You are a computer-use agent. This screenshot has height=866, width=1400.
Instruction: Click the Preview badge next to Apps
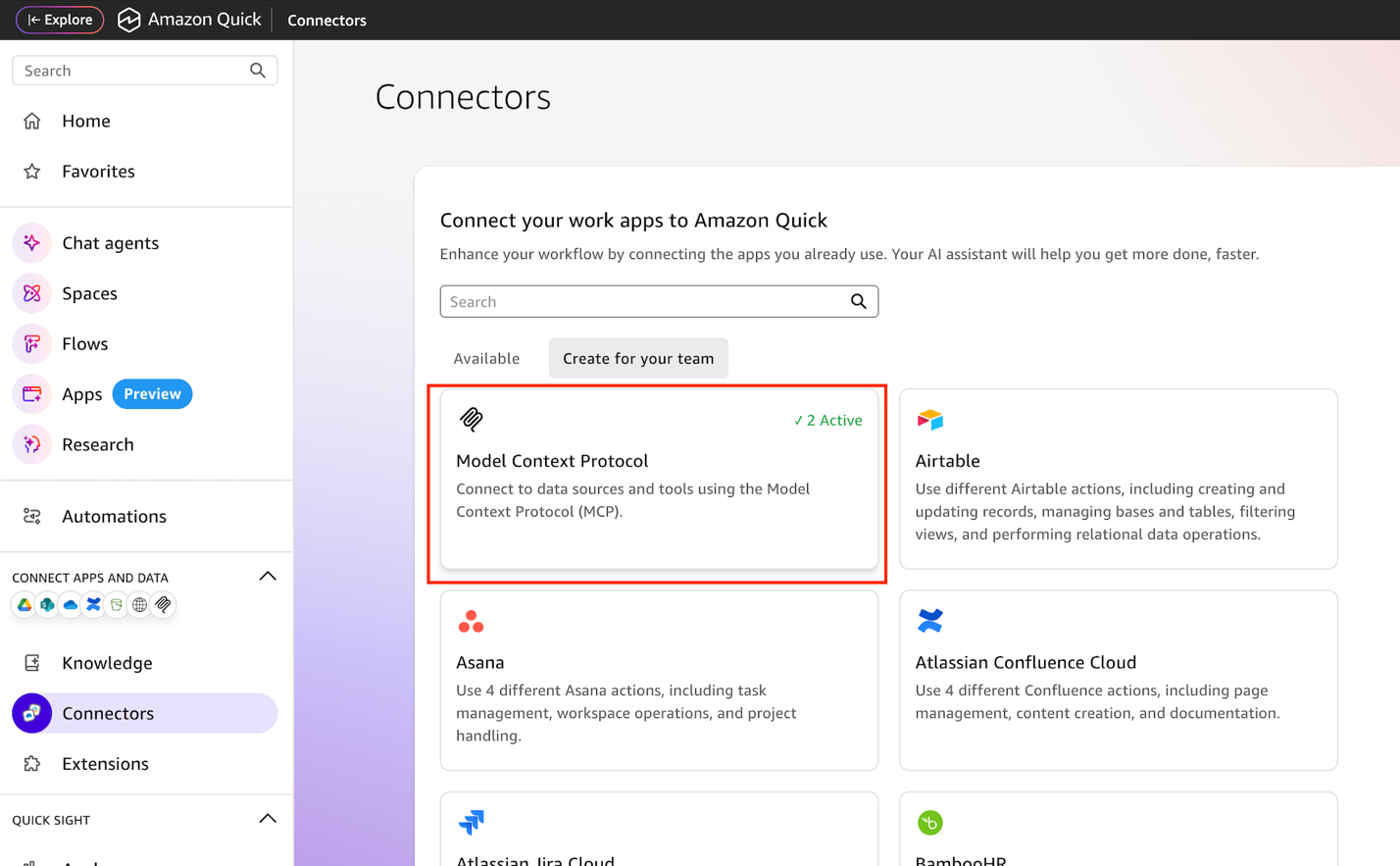tap(152, 394)
